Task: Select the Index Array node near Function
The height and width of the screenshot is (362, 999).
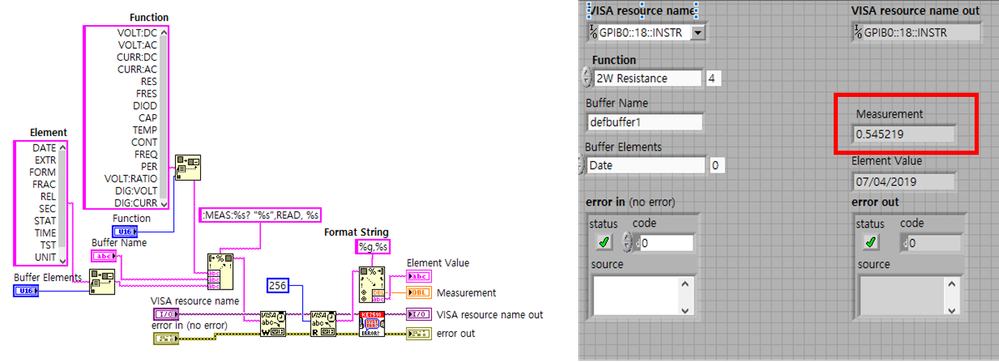Action: 187,167
